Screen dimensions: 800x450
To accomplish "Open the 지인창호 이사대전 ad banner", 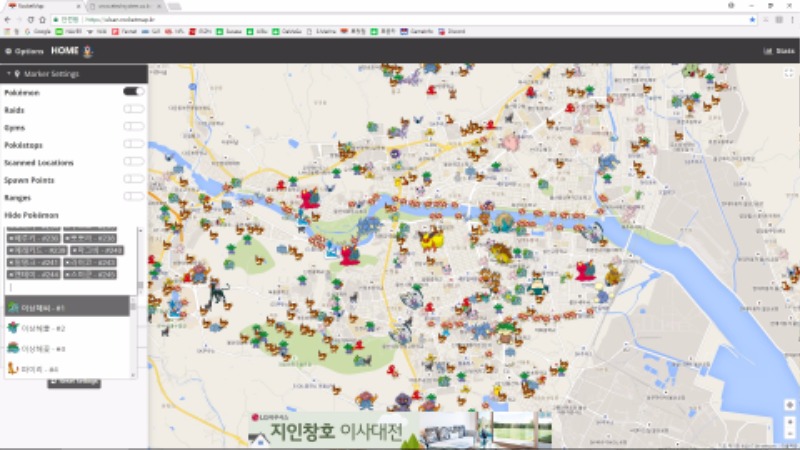I will pos(401,431).
